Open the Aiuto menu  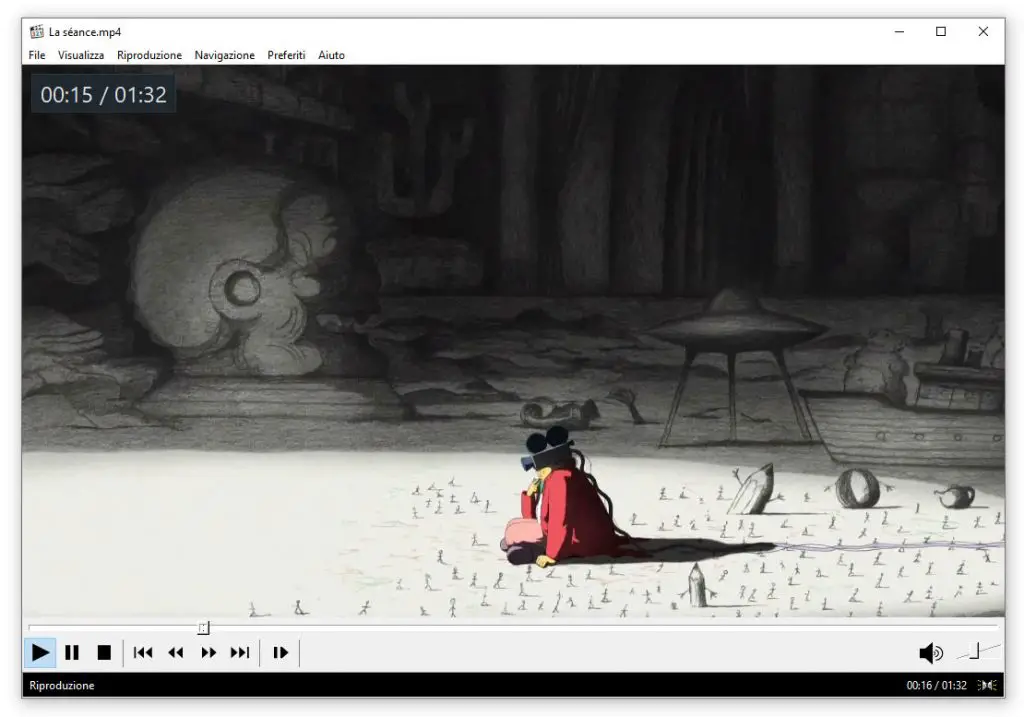point(331,55)
